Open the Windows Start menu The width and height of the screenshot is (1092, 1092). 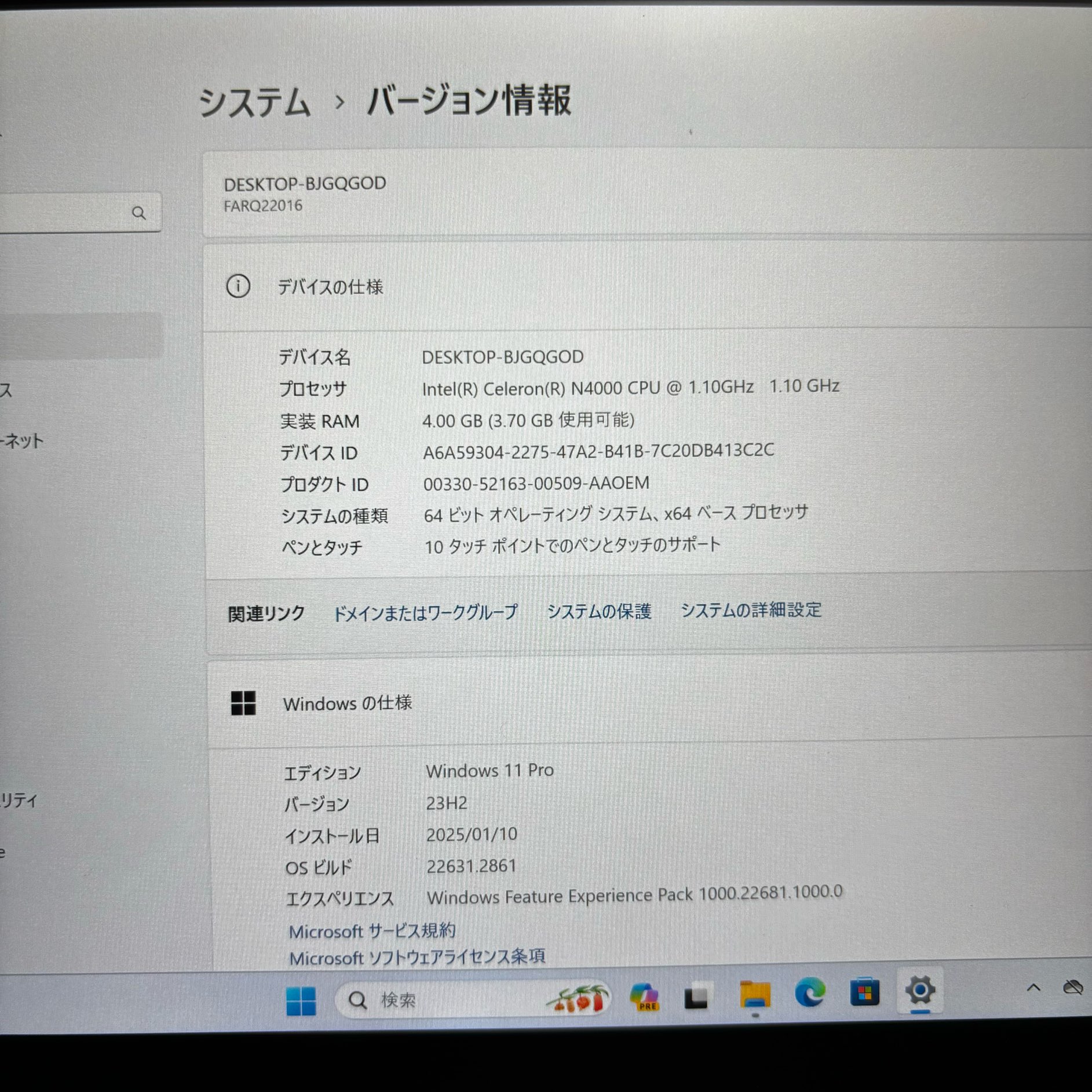(301, 1001)
